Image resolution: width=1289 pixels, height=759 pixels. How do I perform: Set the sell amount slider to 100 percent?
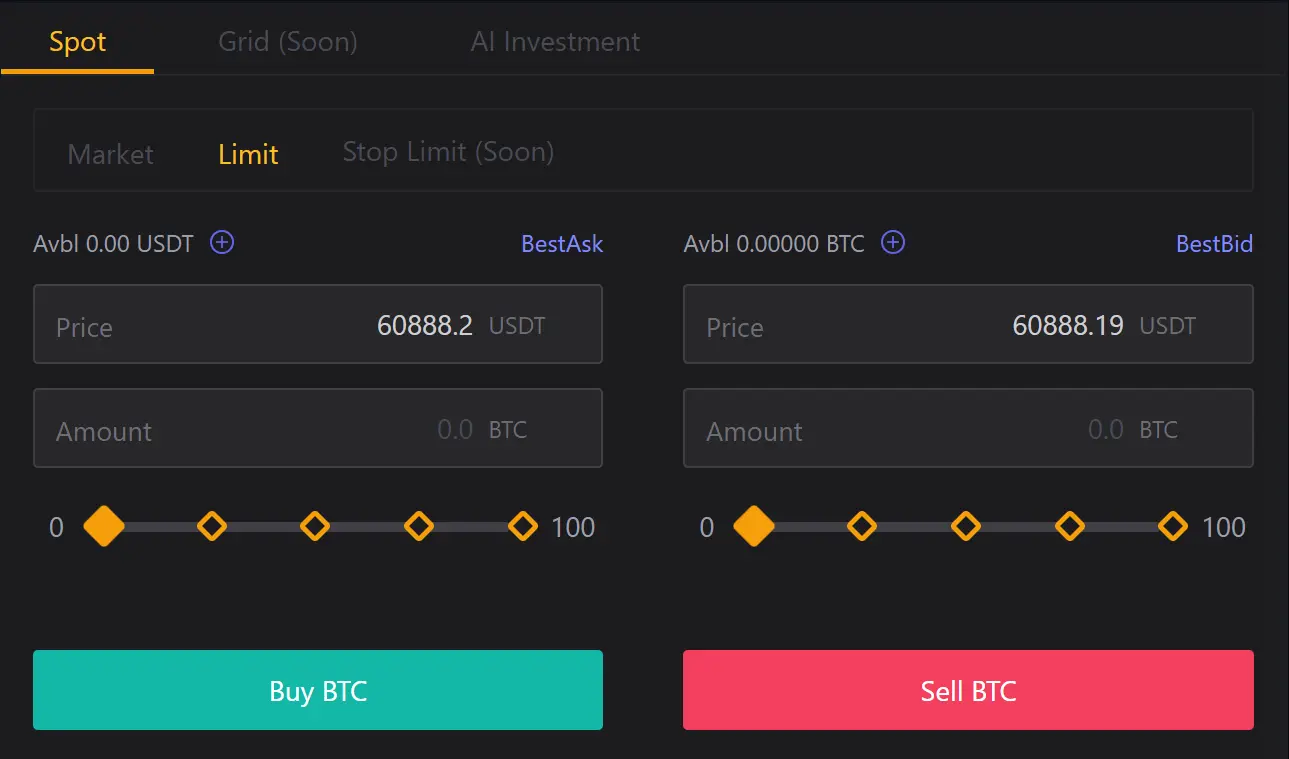point(1172,525)
